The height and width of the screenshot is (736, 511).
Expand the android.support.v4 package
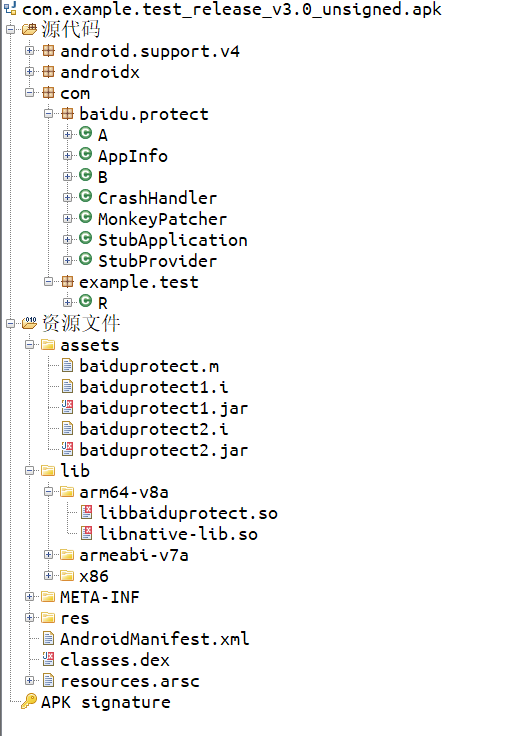[x=30, y=50]
